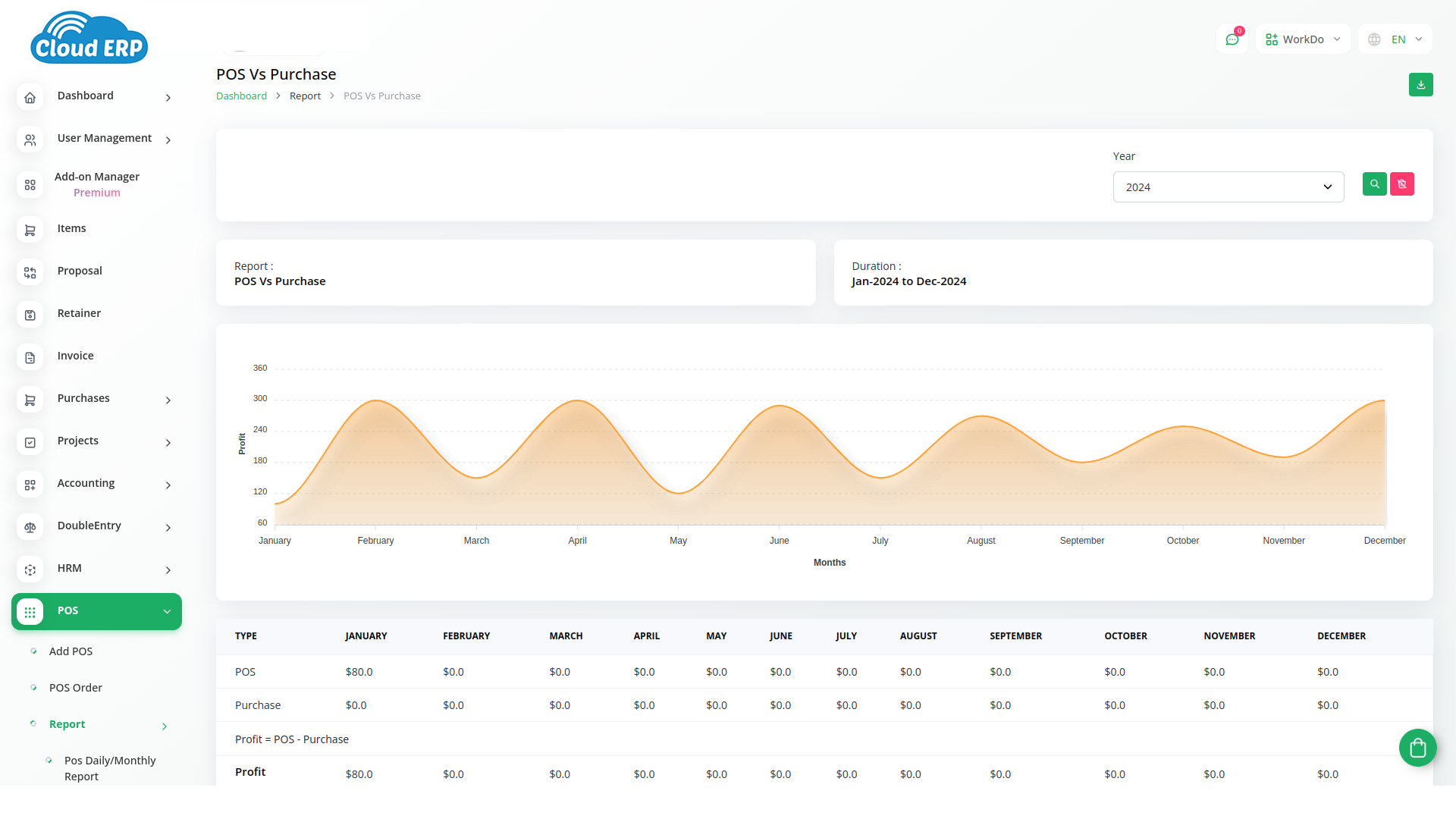Open POS Order submenu item
Screen dimensions: 1456x819
click(75, 688)
